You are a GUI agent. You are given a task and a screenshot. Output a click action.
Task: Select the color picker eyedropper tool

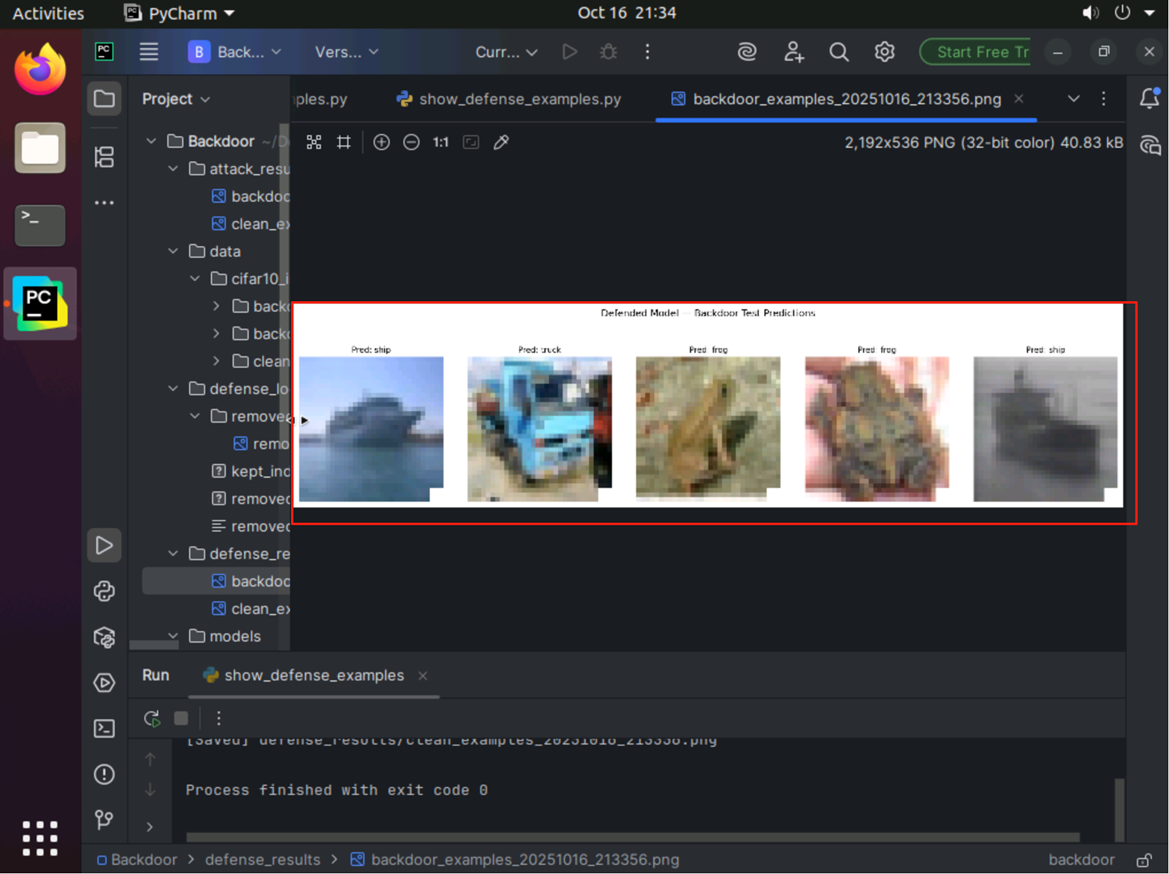tap(502, 143)
